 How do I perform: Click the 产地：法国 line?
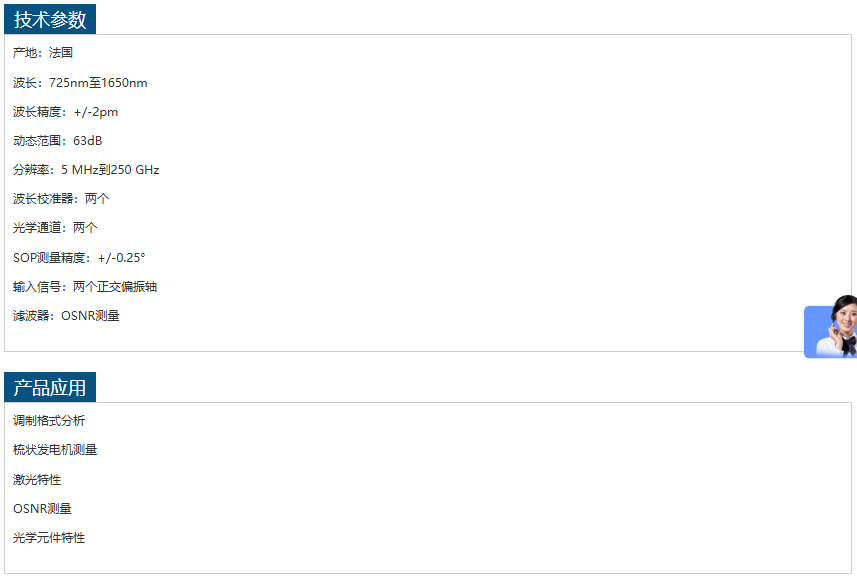pos(43,53)
